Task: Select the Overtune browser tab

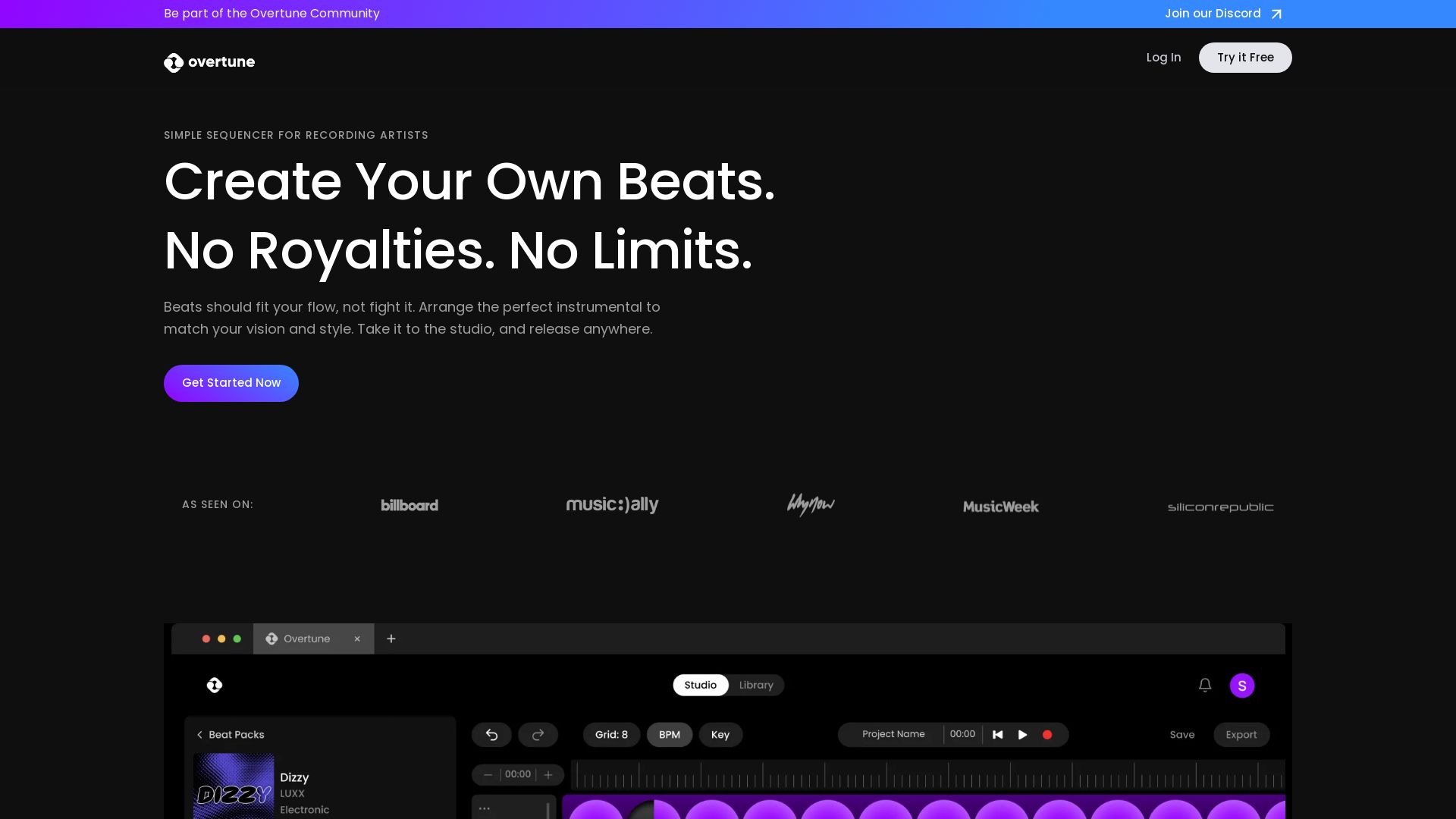Action: (307, 639)
